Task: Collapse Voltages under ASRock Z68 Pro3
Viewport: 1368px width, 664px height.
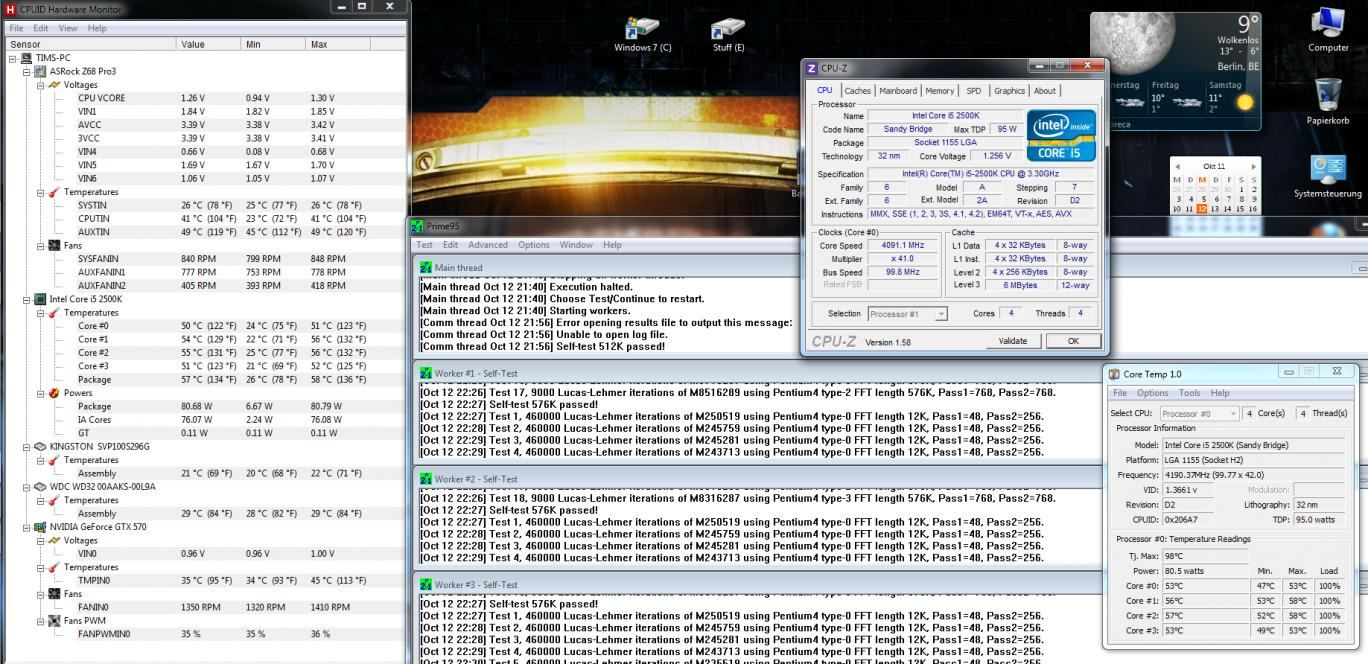Action: coord(42,85)
